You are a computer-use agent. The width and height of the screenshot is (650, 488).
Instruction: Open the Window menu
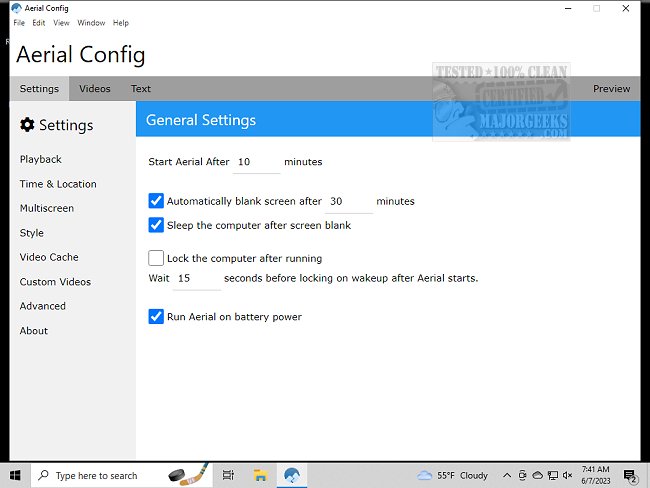91,23
